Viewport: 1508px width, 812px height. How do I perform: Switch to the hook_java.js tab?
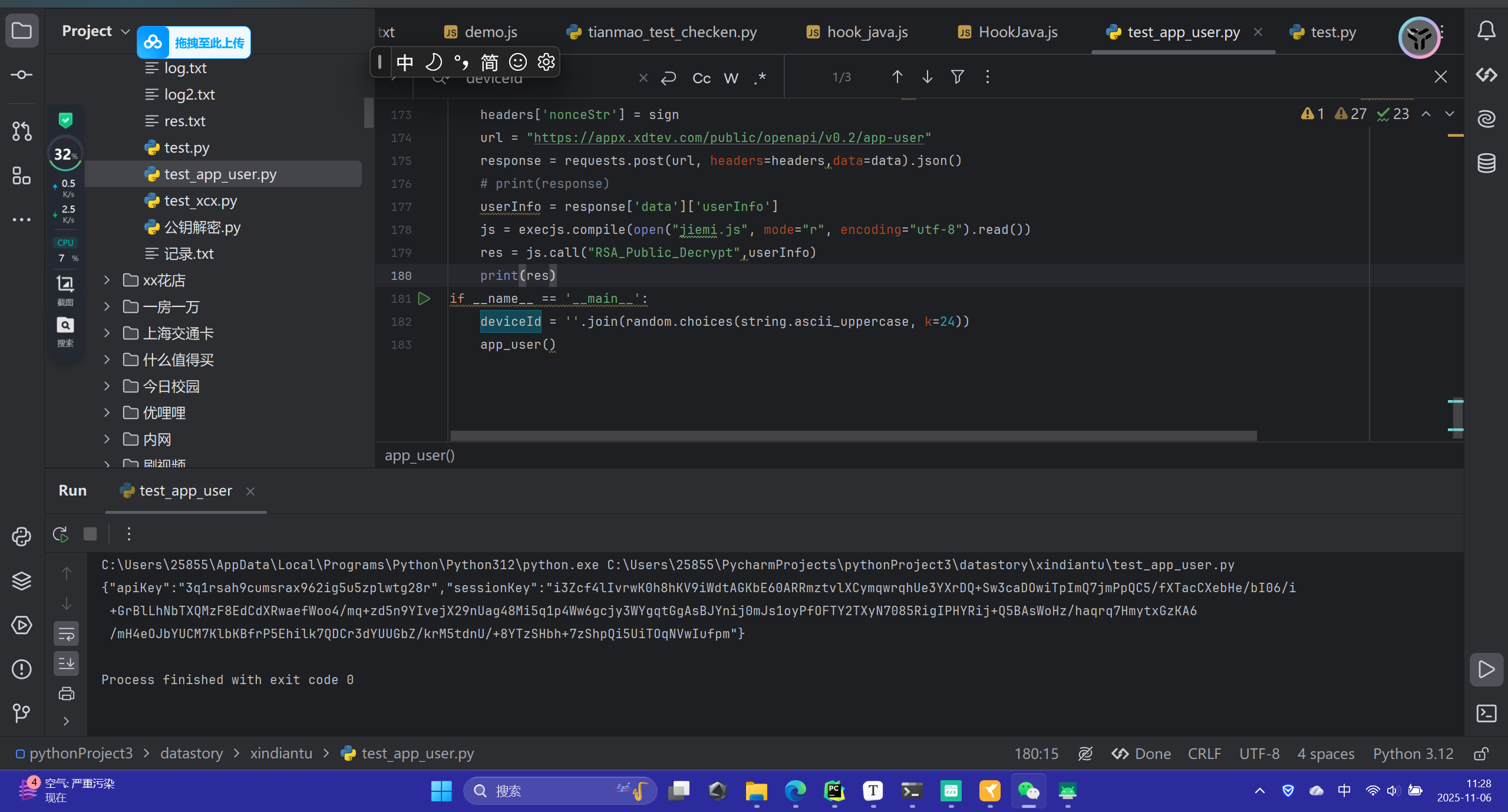coord(867,32)
